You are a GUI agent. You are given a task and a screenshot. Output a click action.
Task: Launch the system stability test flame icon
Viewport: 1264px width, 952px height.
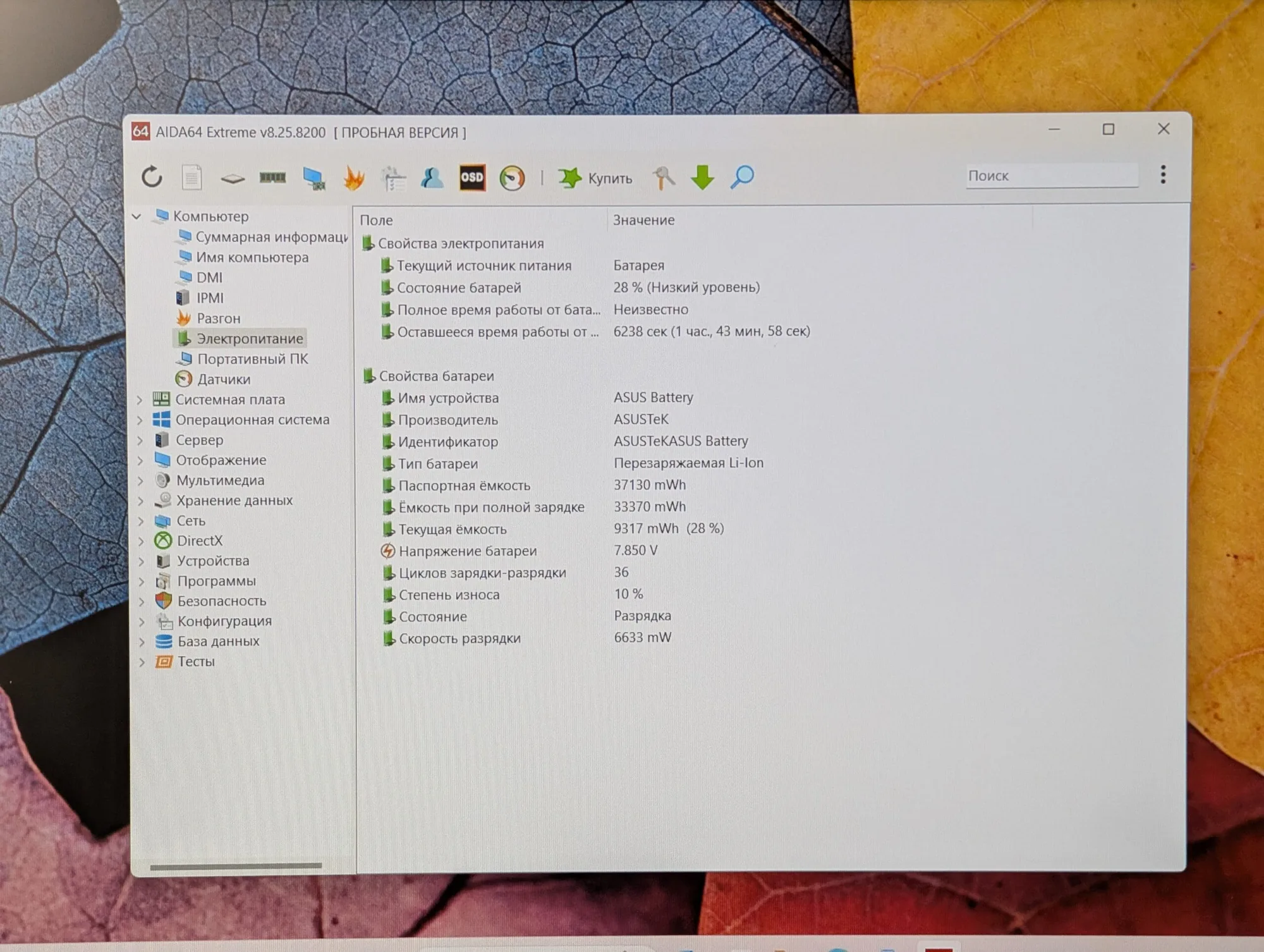click(x=354, y=178)
